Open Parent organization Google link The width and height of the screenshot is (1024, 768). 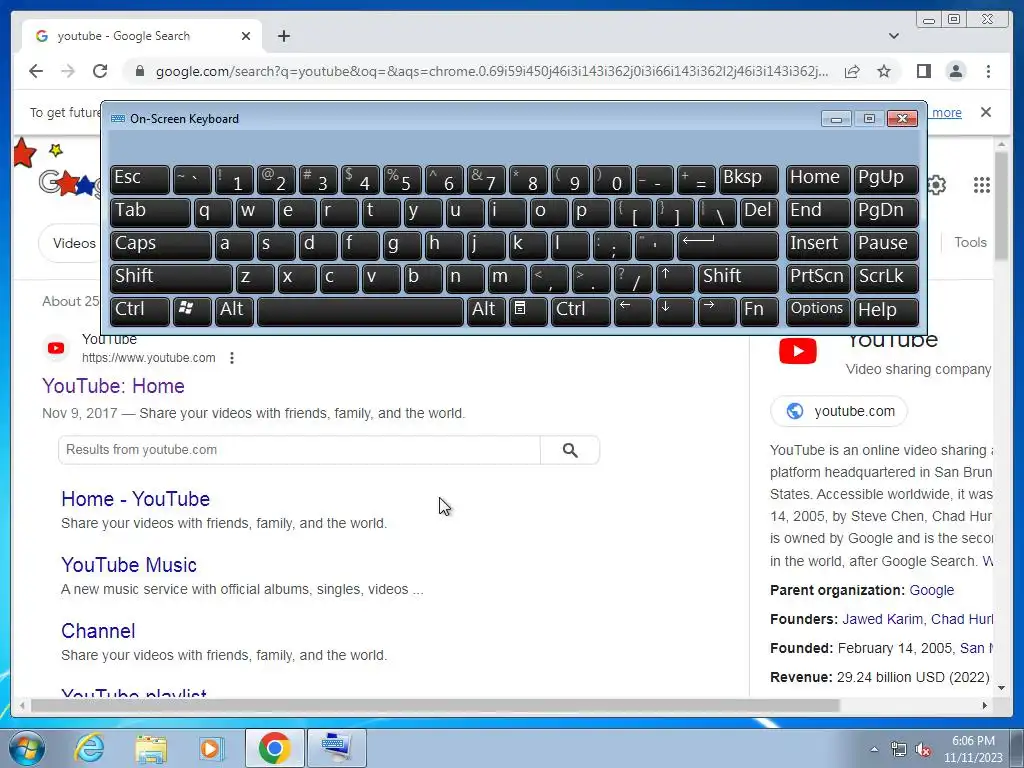click(x=931, y=590)
